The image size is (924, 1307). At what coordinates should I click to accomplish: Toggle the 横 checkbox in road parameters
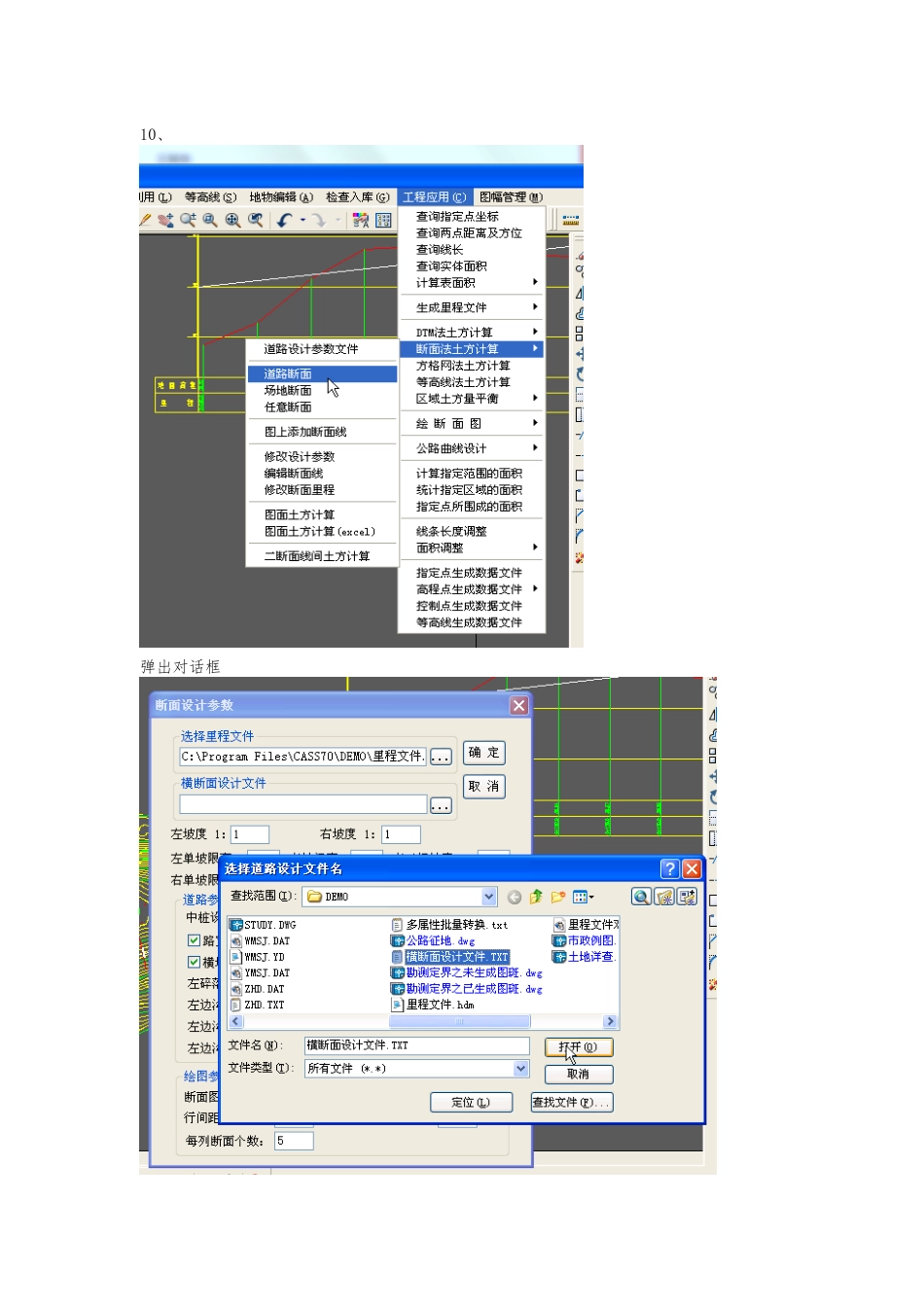(194, 962)
